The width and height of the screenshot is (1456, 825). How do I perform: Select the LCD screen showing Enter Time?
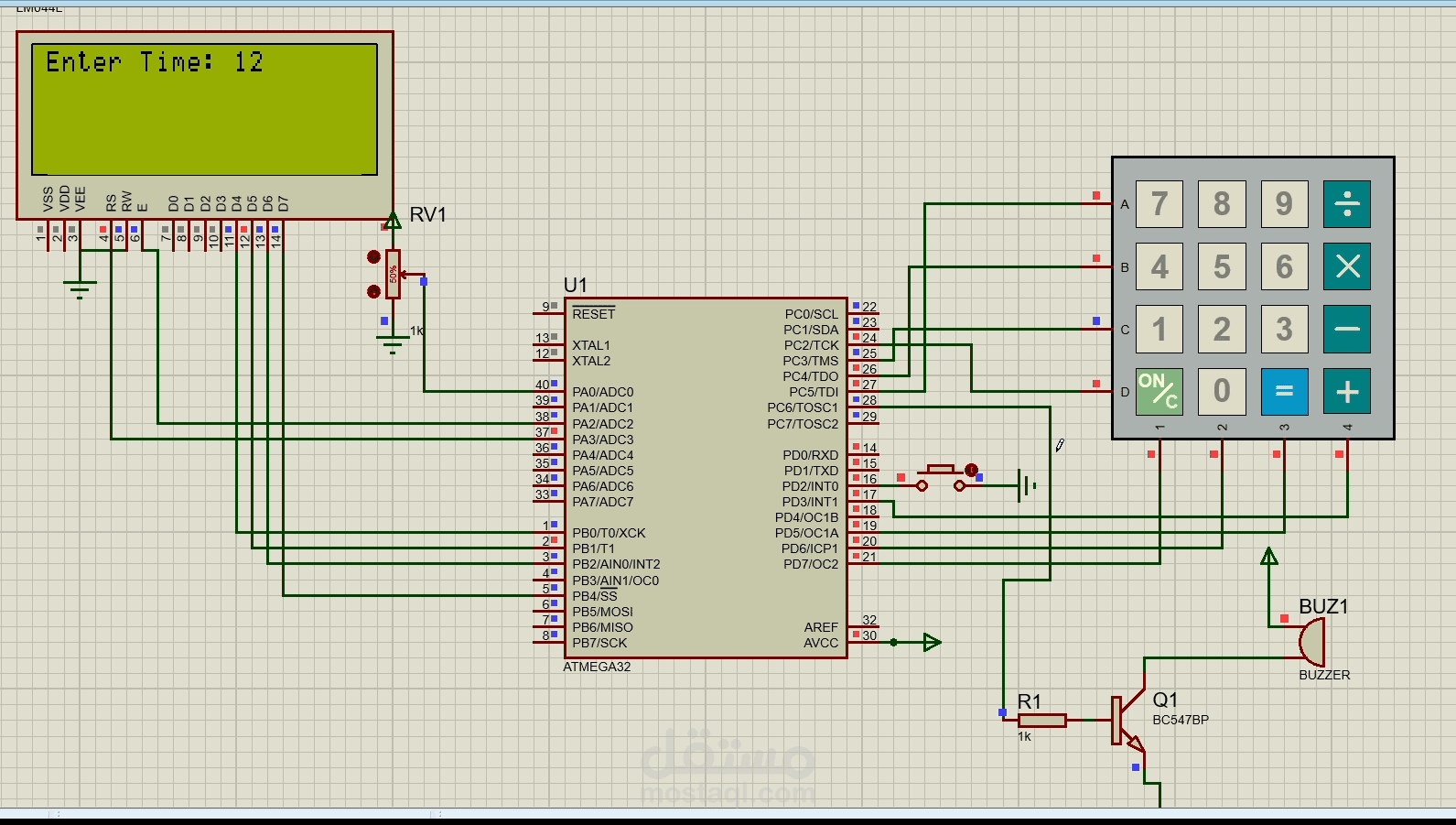pos(205,109)
